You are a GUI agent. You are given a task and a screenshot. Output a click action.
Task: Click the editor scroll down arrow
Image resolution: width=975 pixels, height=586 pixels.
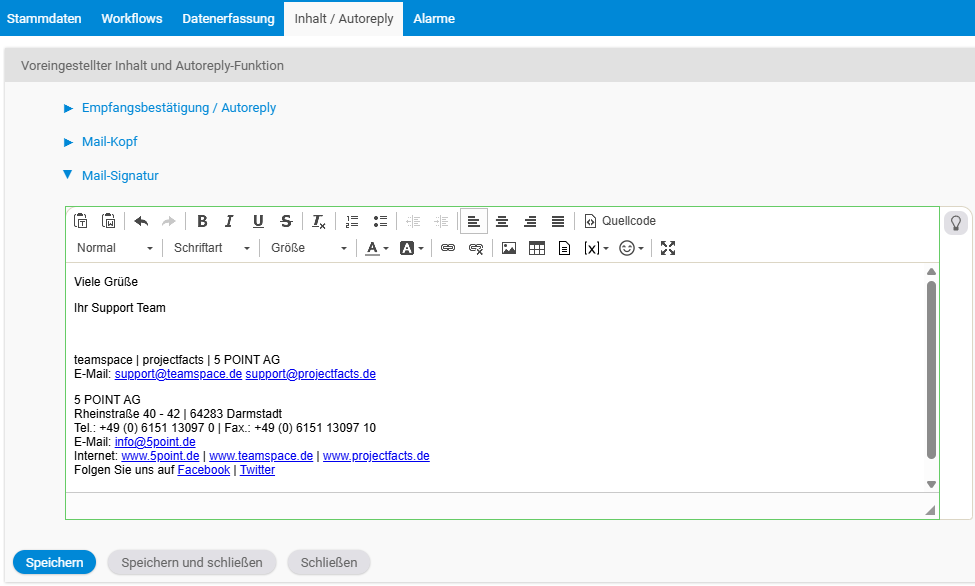(x=931, y=484)
